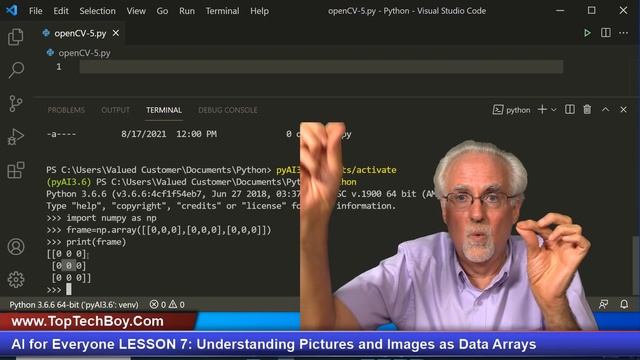Split the editor to the right
Screen dimensions: 640x360
(606, 33)
